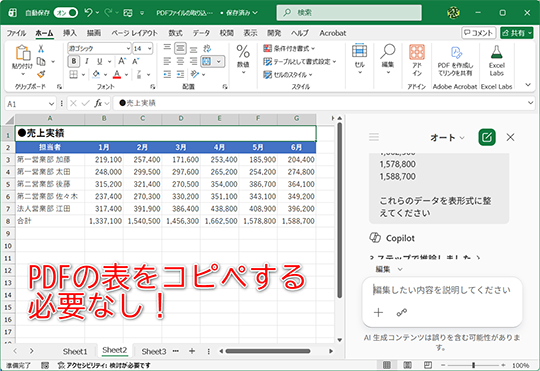The height and width of the screenshot is (371, 540).
Task: Switch to Page Layout view icon
Action: pyautogui.click(x=407, y=365)
